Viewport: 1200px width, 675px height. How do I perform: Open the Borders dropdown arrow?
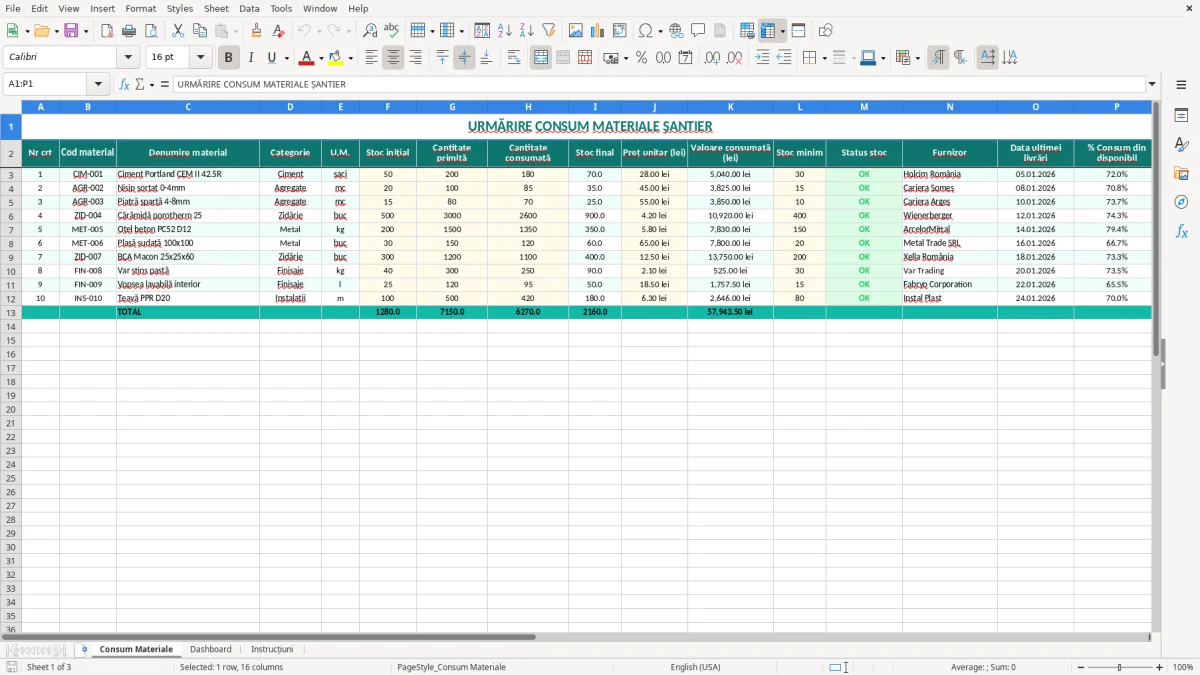tap(827, 58)
